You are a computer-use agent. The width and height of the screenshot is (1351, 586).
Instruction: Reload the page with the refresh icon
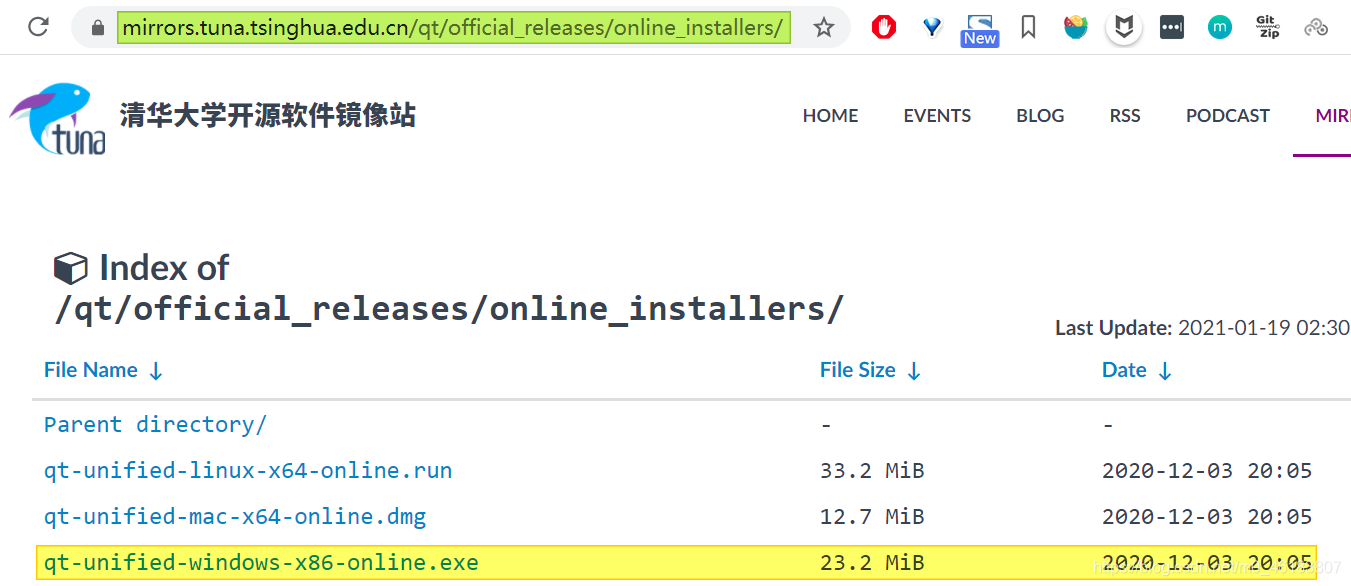(38, 27)
